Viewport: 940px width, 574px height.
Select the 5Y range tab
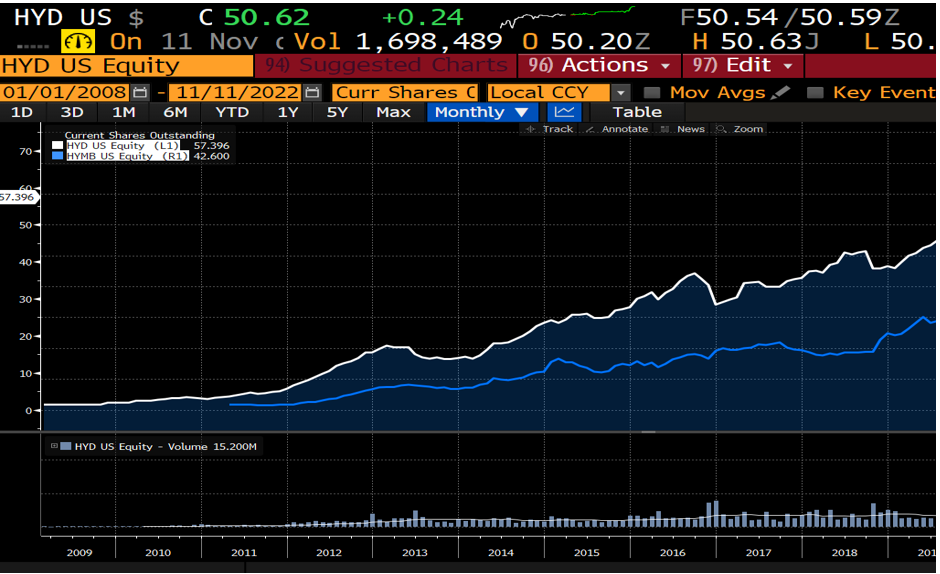click(x=337, y=112)
